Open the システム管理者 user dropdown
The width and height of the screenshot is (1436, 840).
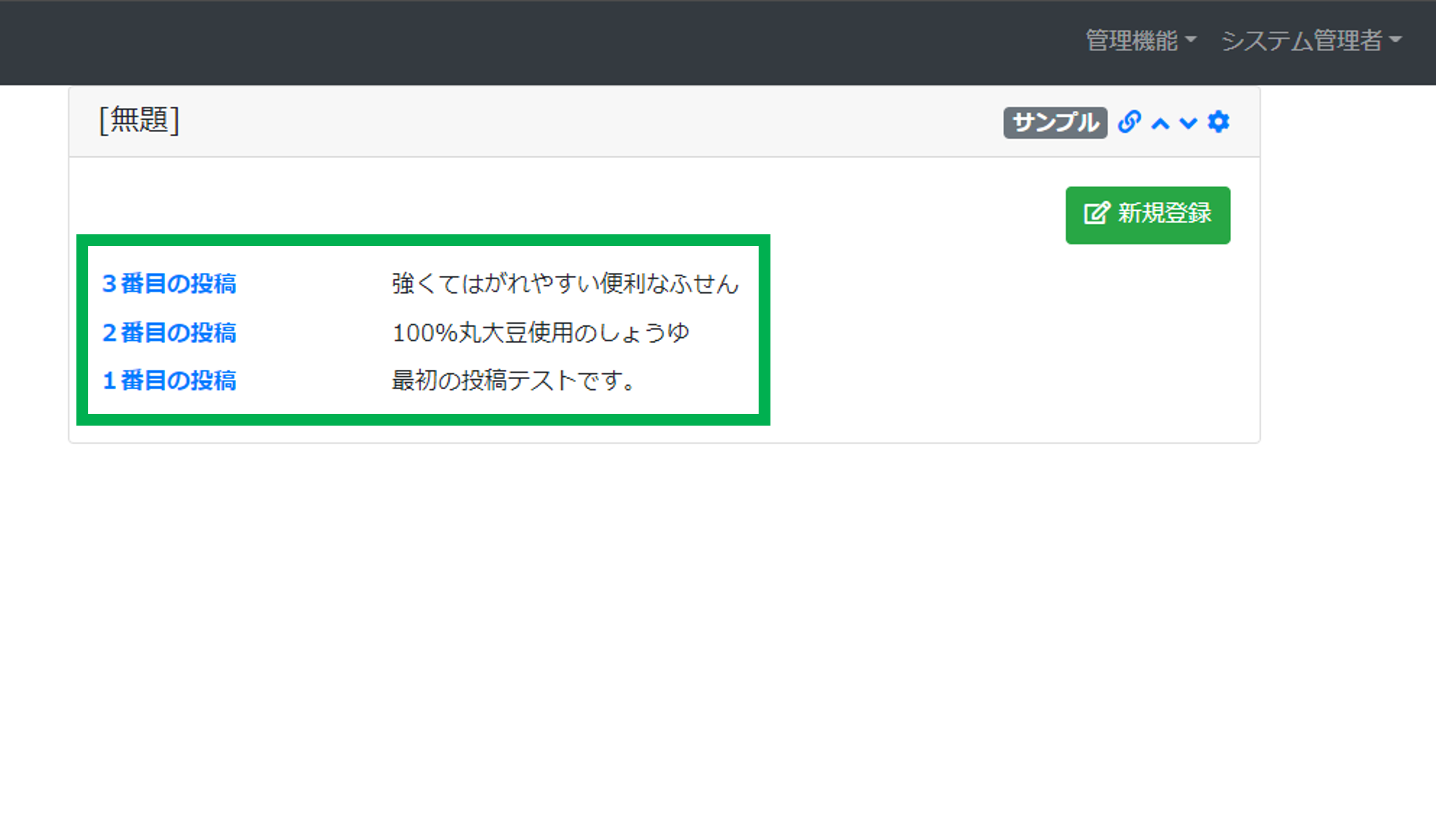click(1311, 40)
